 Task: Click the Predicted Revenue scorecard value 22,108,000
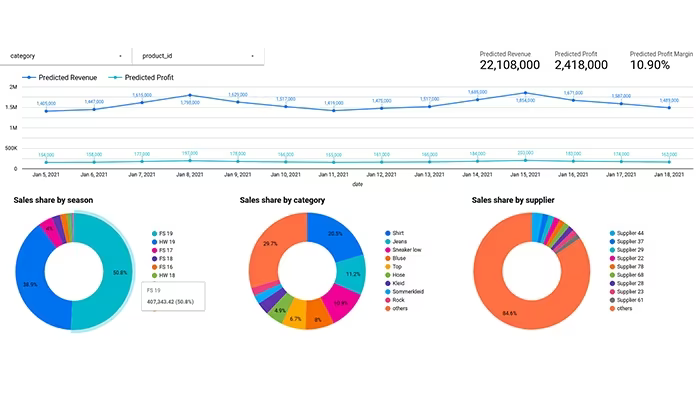point(509,65)
